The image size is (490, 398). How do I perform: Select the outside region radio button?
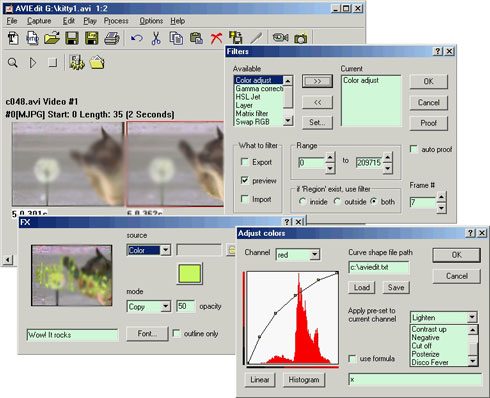[337, 201]
